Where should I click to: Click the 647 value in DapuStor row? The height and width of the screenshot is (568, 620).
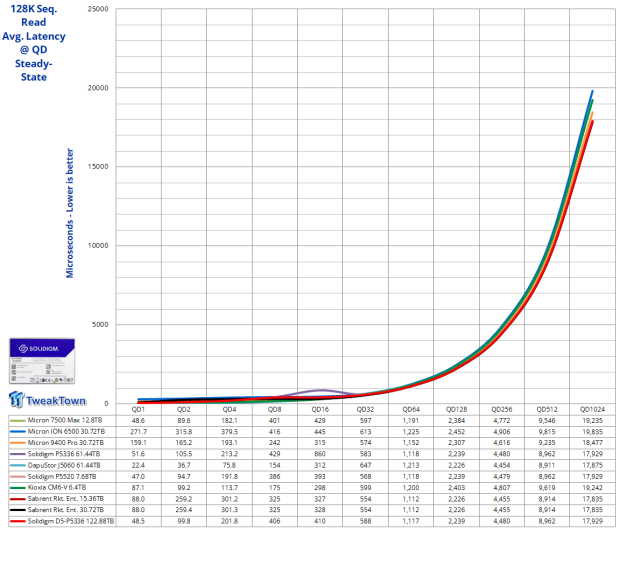[x=365, y=465]
